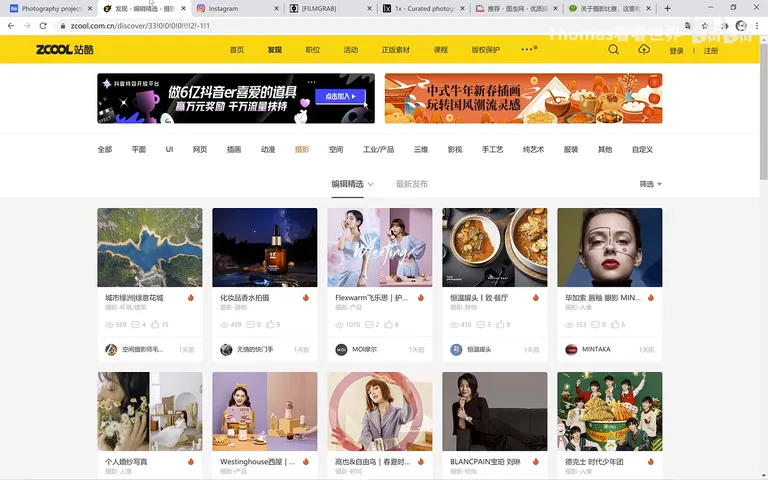Click the like thumb on 城市绿洲 card
This screenshot has width=768, height=480.
155,324
